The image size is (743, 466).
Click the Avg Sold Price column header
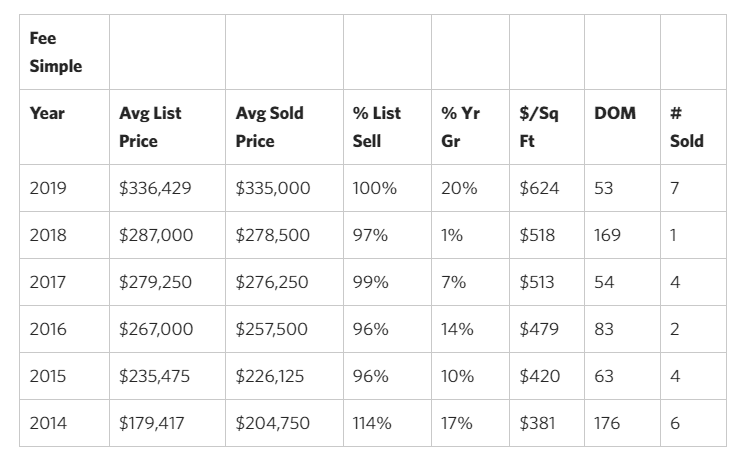[269, 127]
